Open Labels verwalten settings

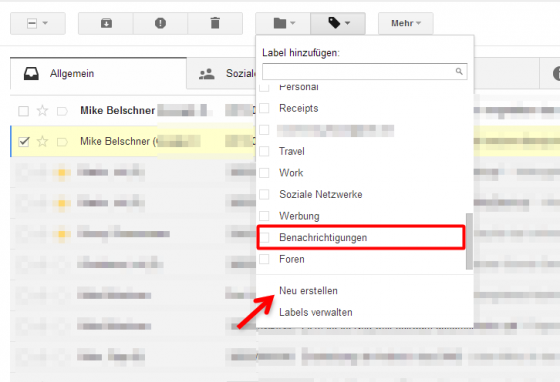click(x=316, y=312)
